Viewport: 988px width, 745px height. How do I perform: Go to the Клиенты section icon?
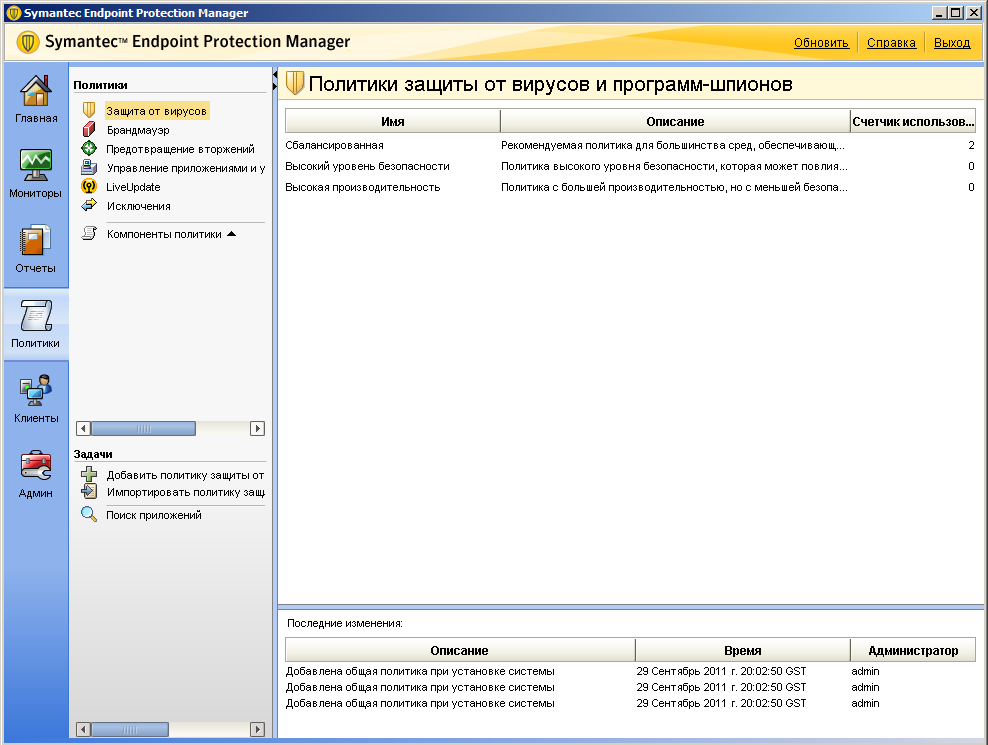pyautogui.click(x=35, y=390)
